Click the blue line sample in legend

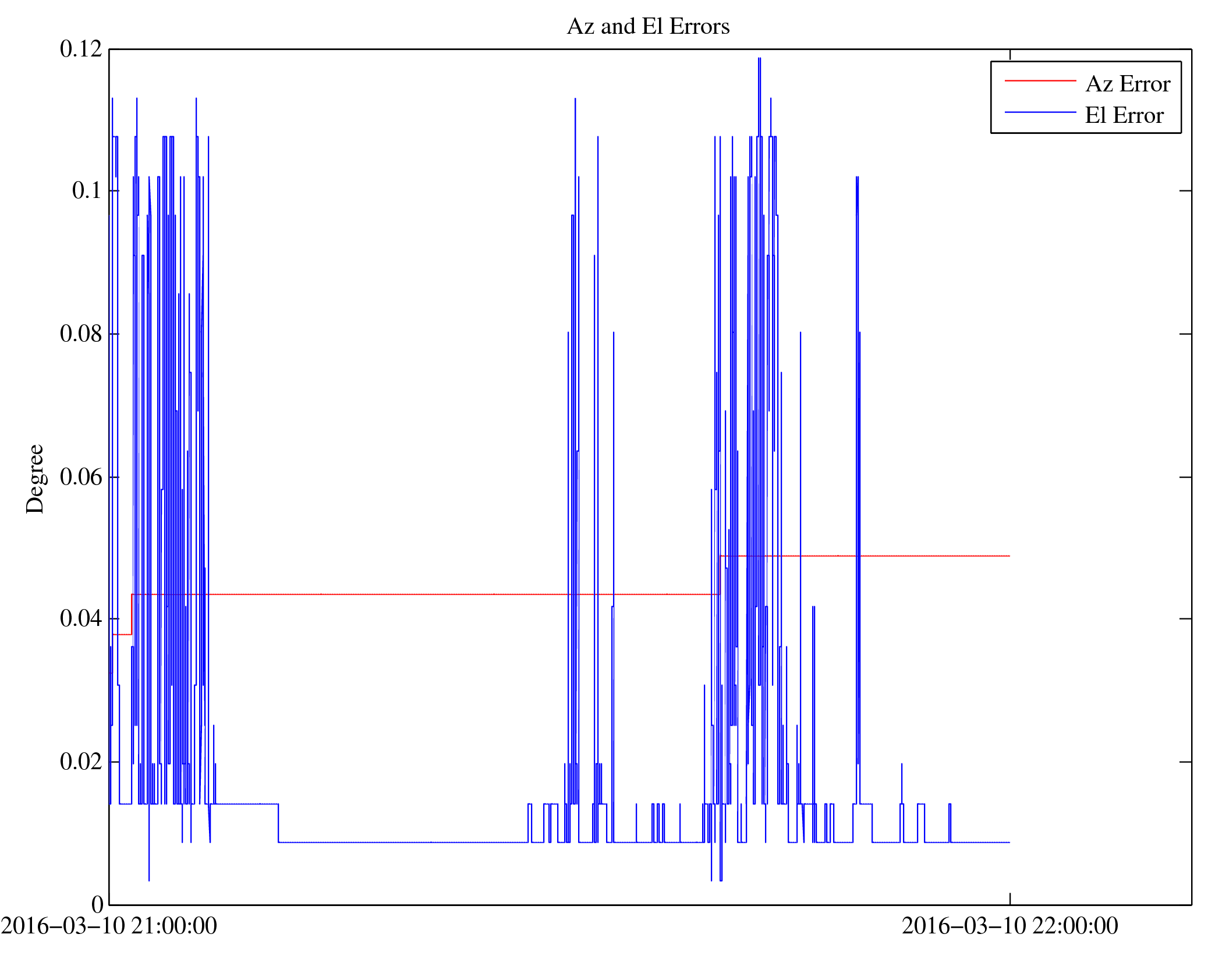(x=1040, y=112)
